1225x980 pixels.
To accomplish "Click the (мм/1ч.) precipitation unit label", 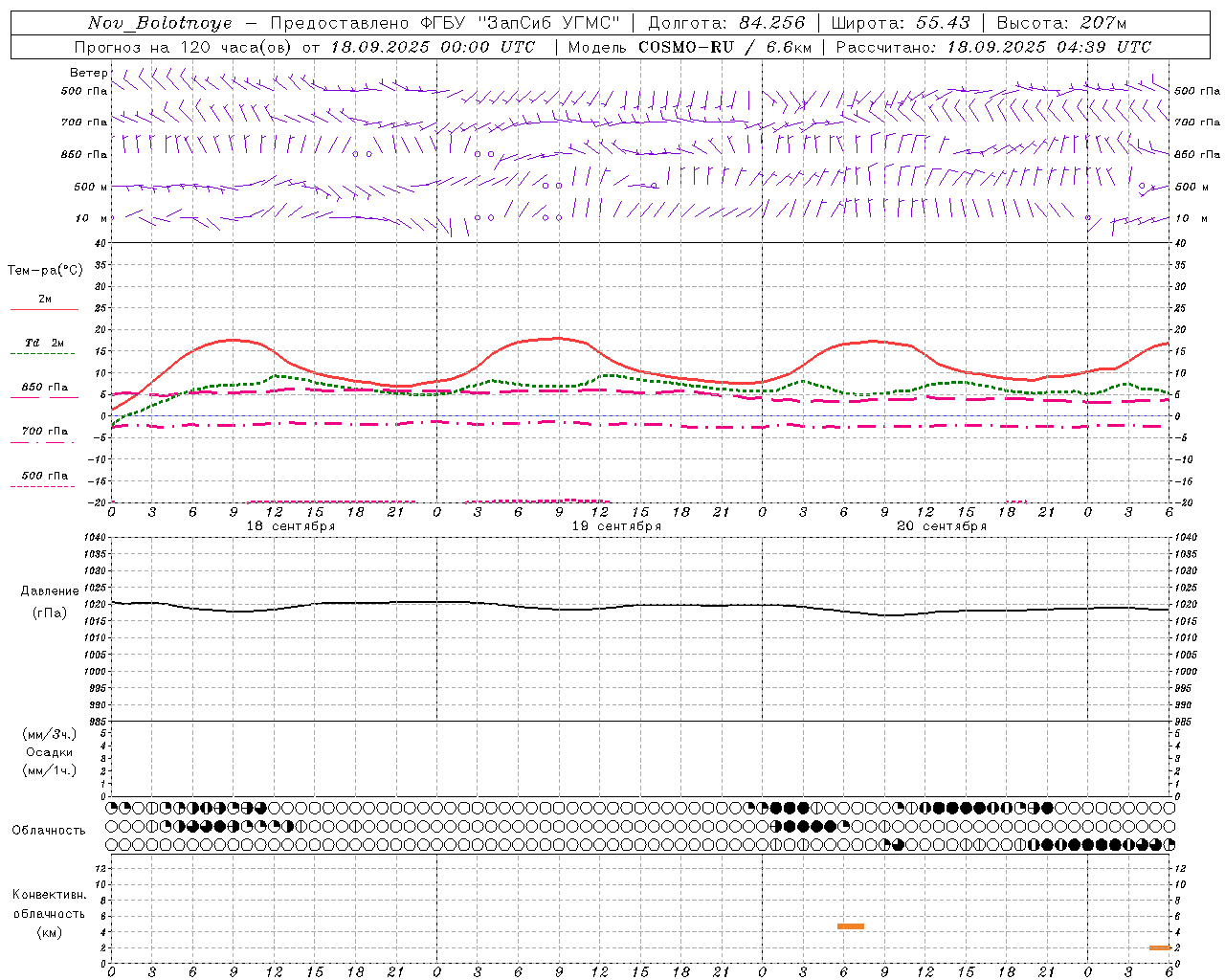I will (49, 770).
